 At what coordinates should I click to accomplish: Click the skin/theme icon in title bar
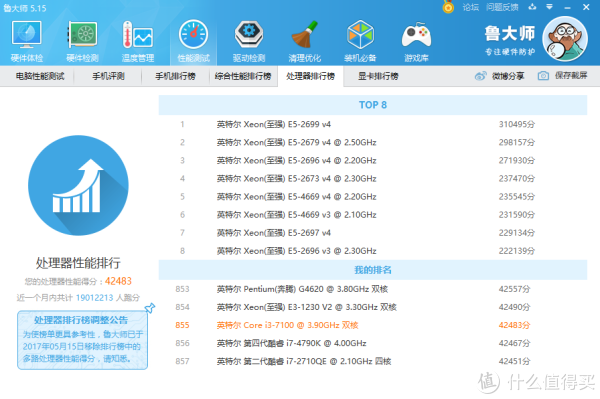[x=532, y=7]
